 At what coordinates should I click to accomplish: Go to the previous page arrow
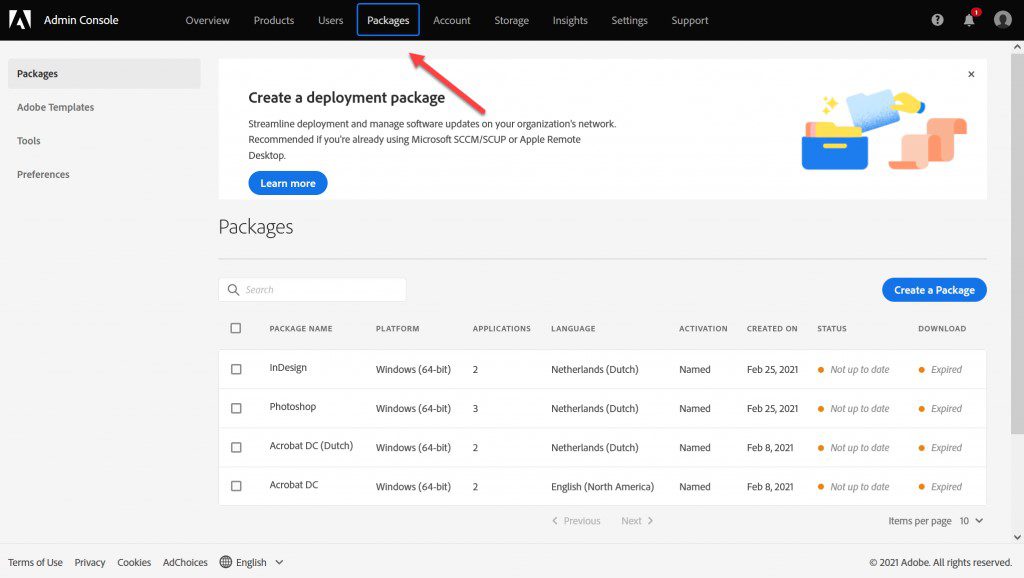coord(557,521)
